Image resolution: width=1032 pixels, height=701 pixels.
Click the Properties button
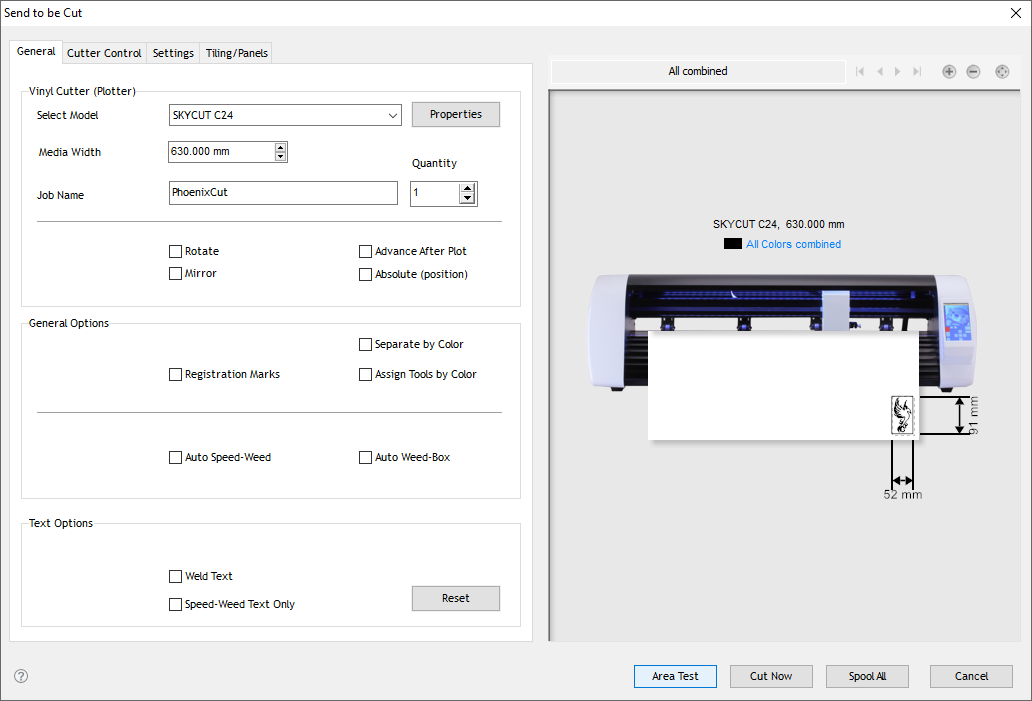455,115
